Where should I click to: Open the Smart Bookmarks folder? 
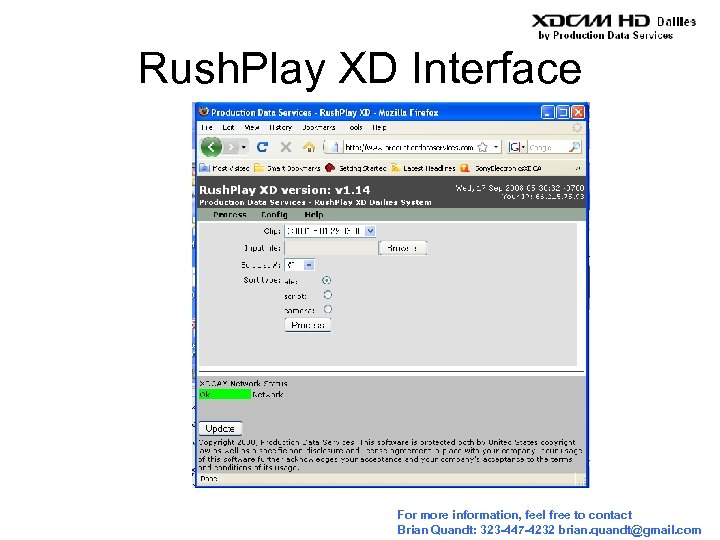click(x=287, y=168)
